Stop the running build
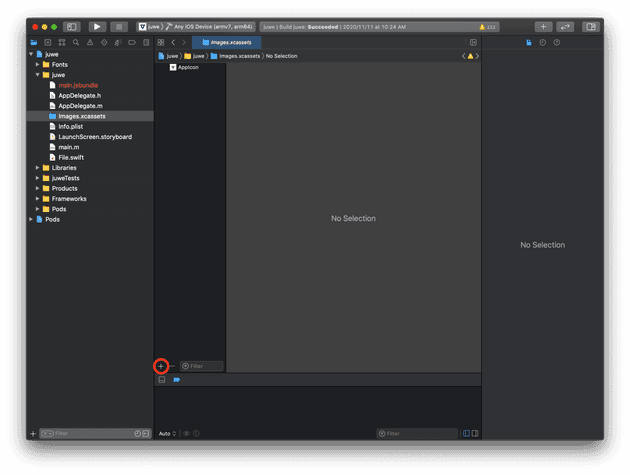Screen dimensions: 630x475 coord(119,27)
